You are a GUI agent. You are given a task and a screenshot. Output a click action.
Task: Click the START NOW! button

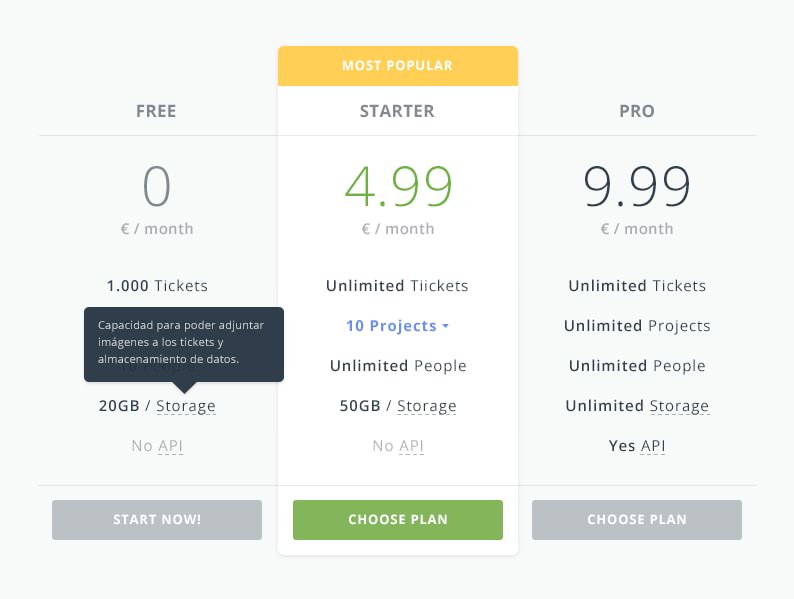coord(157,520)
